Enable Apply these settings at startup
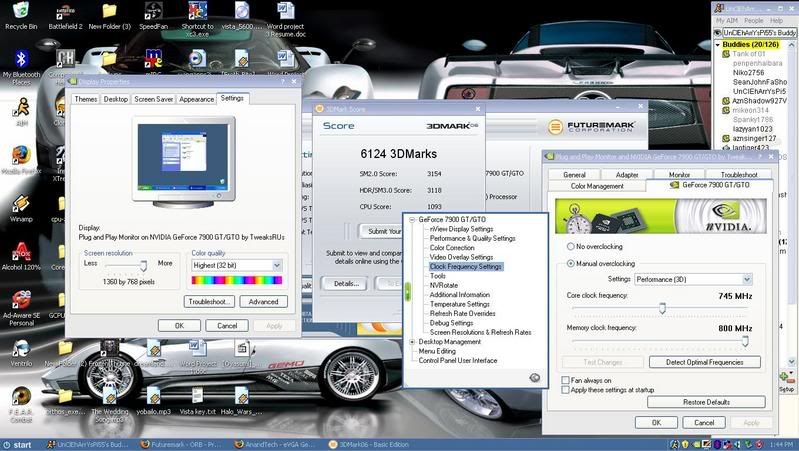The height and width of the screenshot is (451, 799). click(565, 390)
